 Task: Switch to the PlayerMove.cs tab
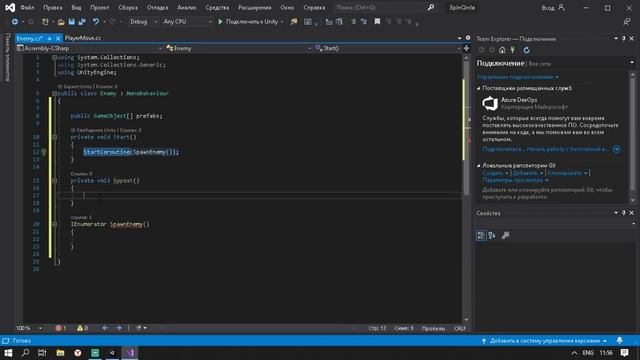point(83,38)
